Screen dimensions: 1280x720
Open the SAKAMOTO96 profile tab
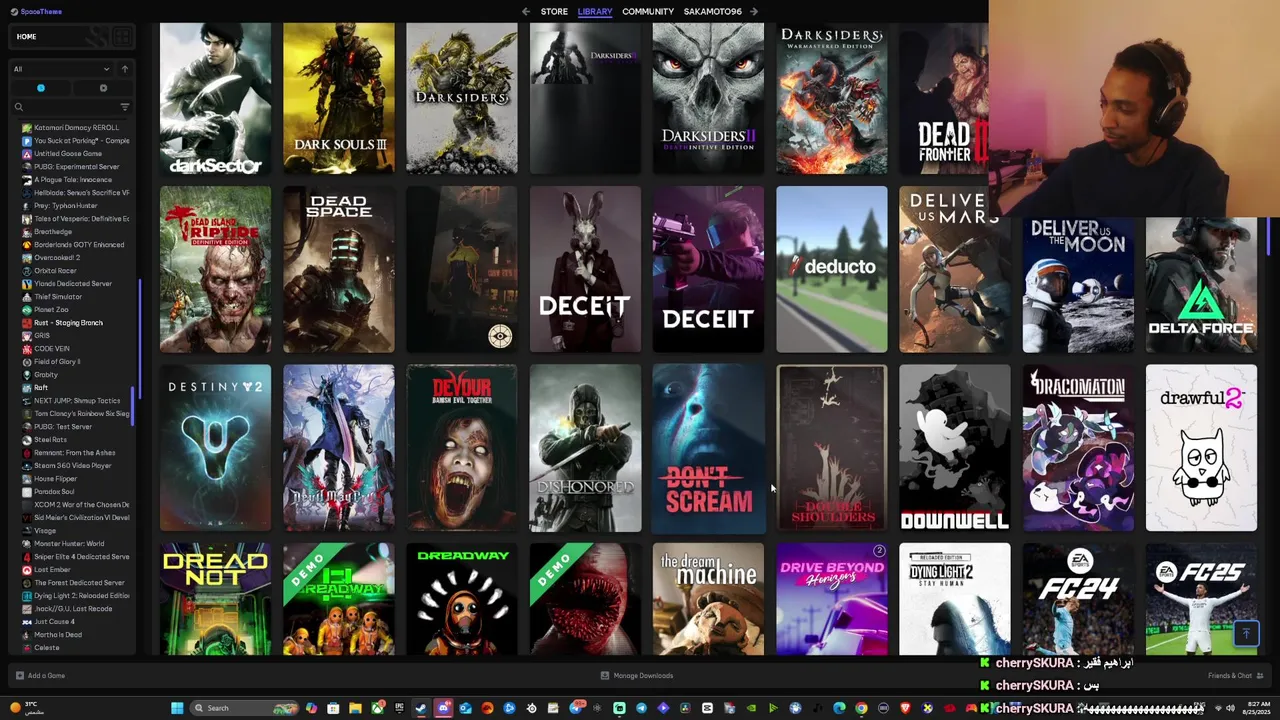(x=713, y=11)
